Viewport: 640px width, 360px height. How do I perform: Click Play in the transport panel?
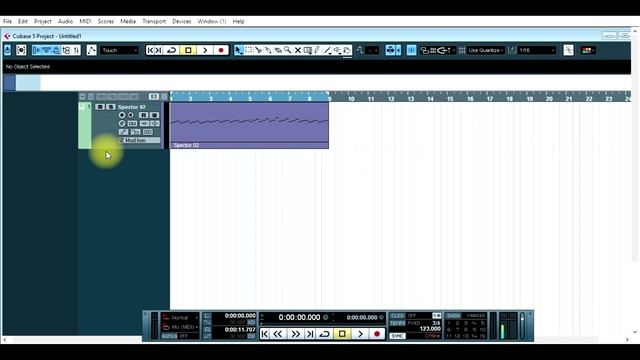pos(360,334)
